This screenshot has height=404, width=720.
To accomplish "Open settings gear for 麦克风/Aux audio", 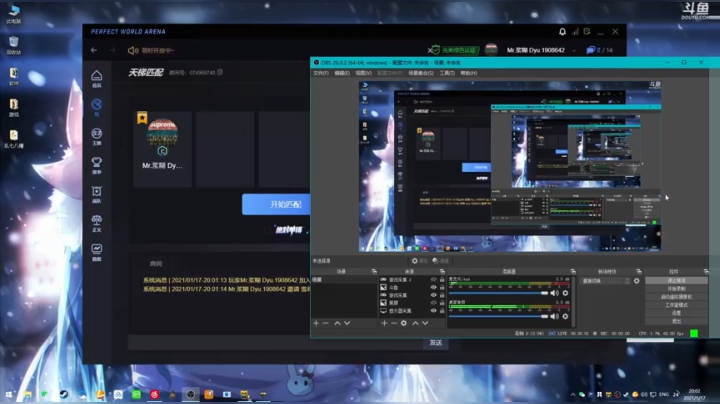I will point(565,293).
